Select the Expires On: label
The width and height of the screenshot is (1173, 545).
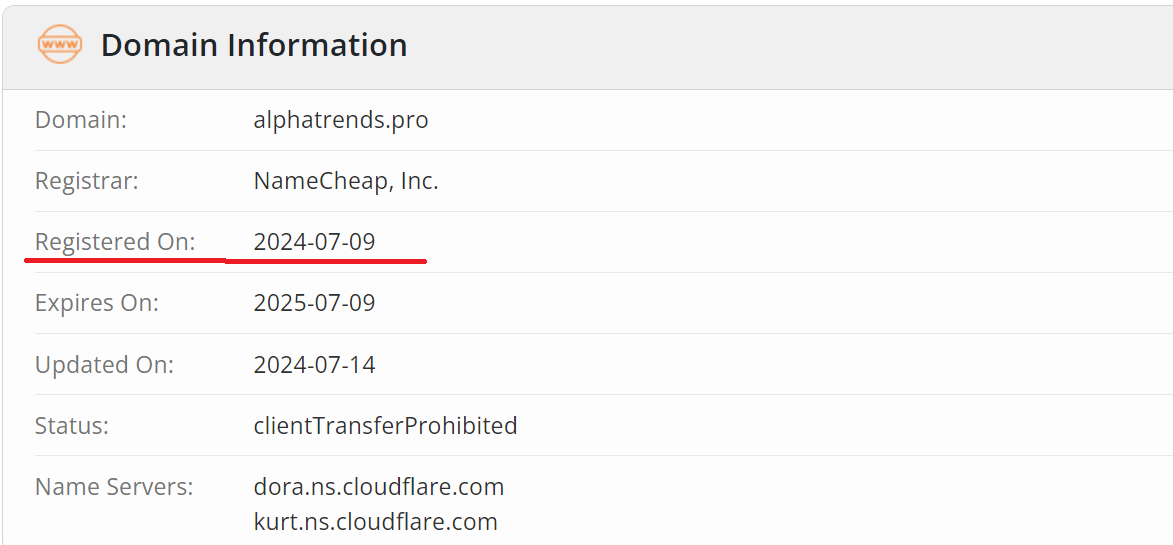[97, 303]
